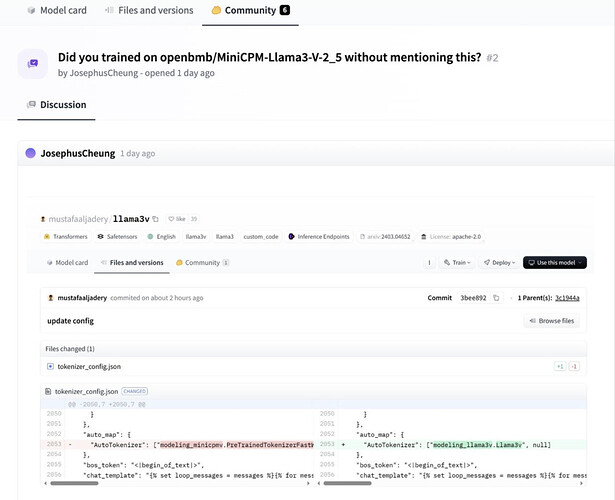The height and width of the screenshot is (500, 615).
Task: Like the llama3v model
Action: (177, 218)
